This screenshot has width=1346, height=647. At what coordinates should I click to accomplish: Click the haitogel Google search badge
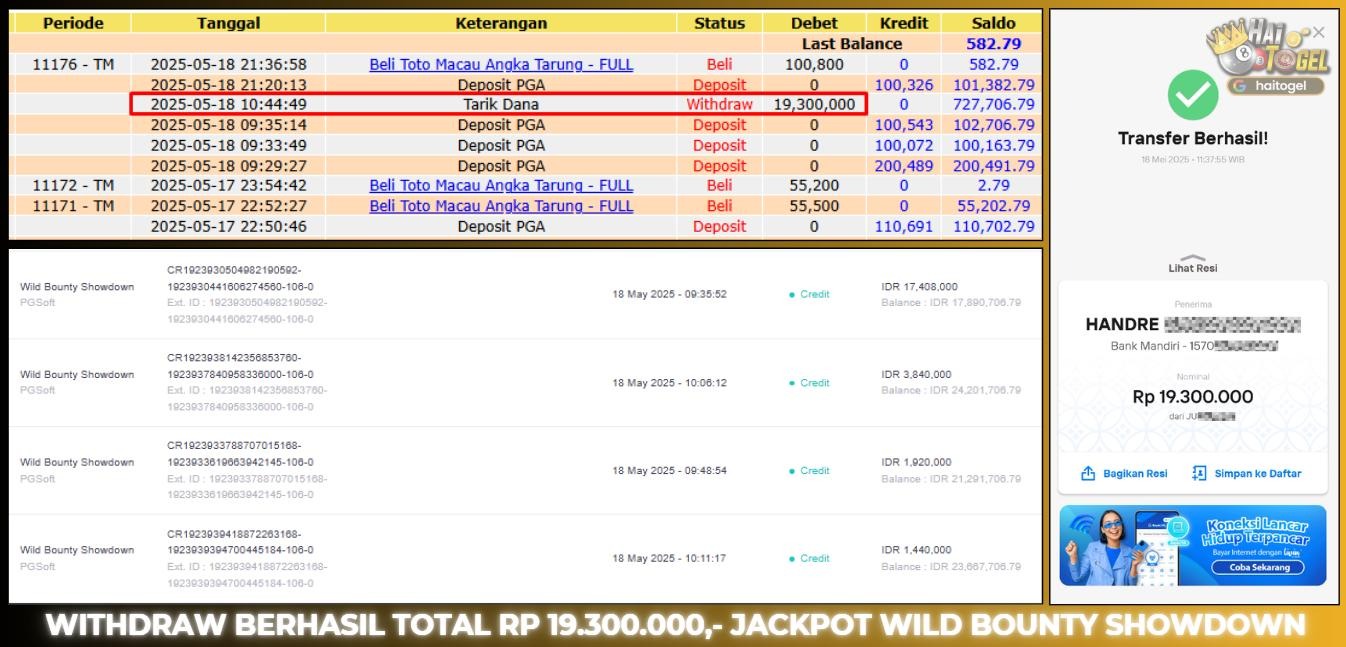tap(1275, 86)
